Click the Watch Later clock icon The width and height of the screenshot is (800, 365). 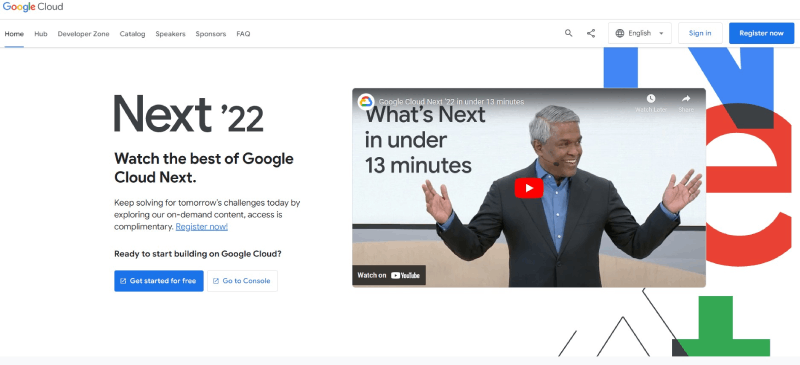651,99
